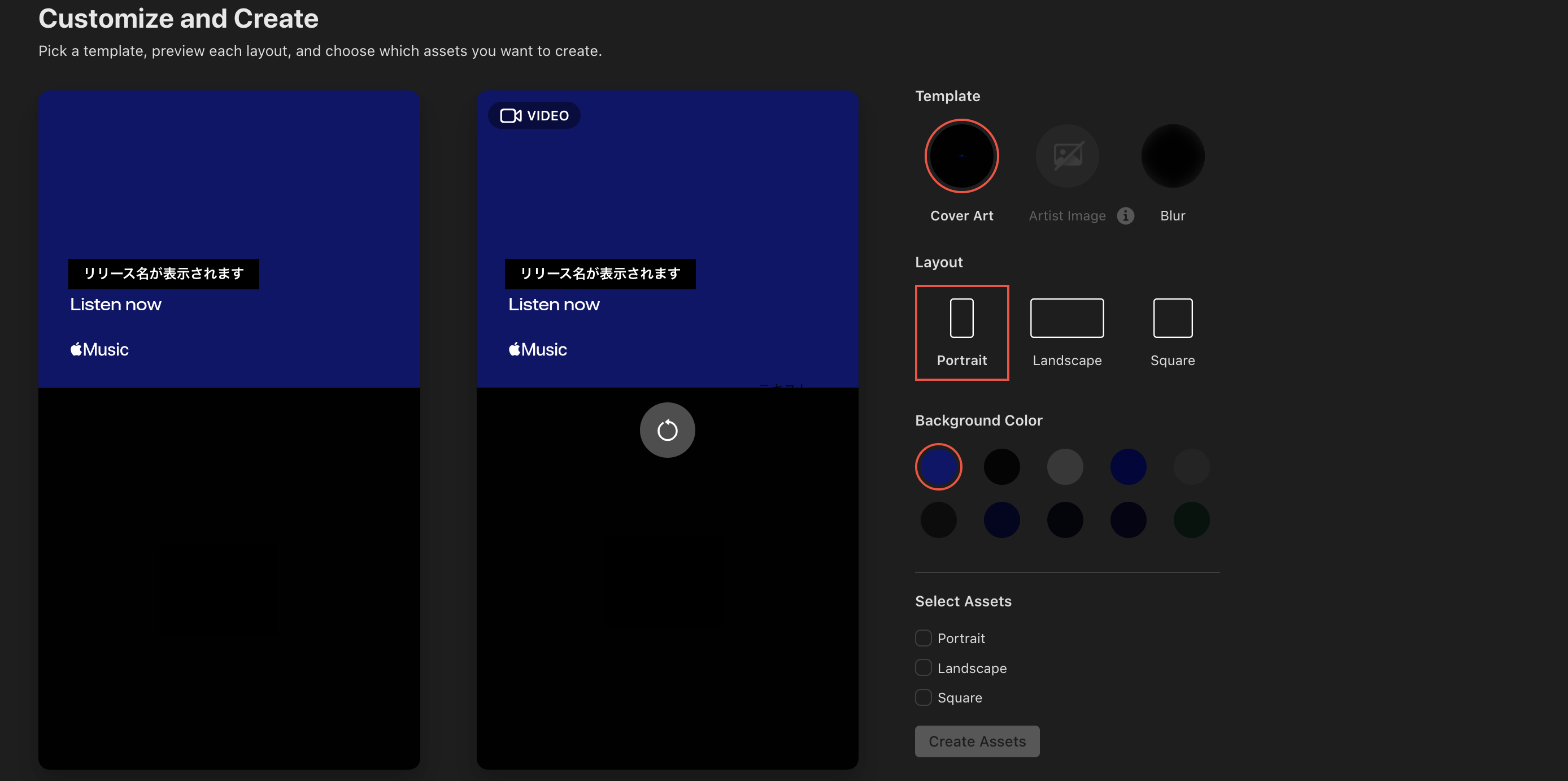Viewport: 1568px width, 781px height.
Task: Select the Portrait layout option
Action: tap(962, 333)
